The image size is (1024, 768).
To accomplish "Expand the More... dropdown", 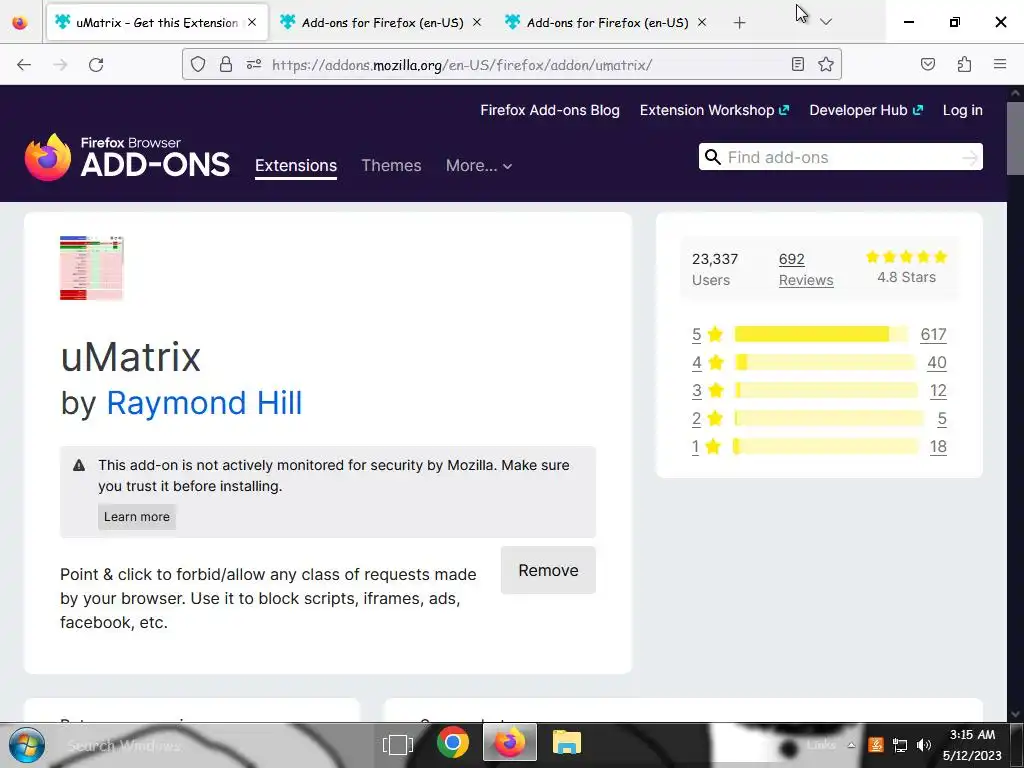I will 479,166.
